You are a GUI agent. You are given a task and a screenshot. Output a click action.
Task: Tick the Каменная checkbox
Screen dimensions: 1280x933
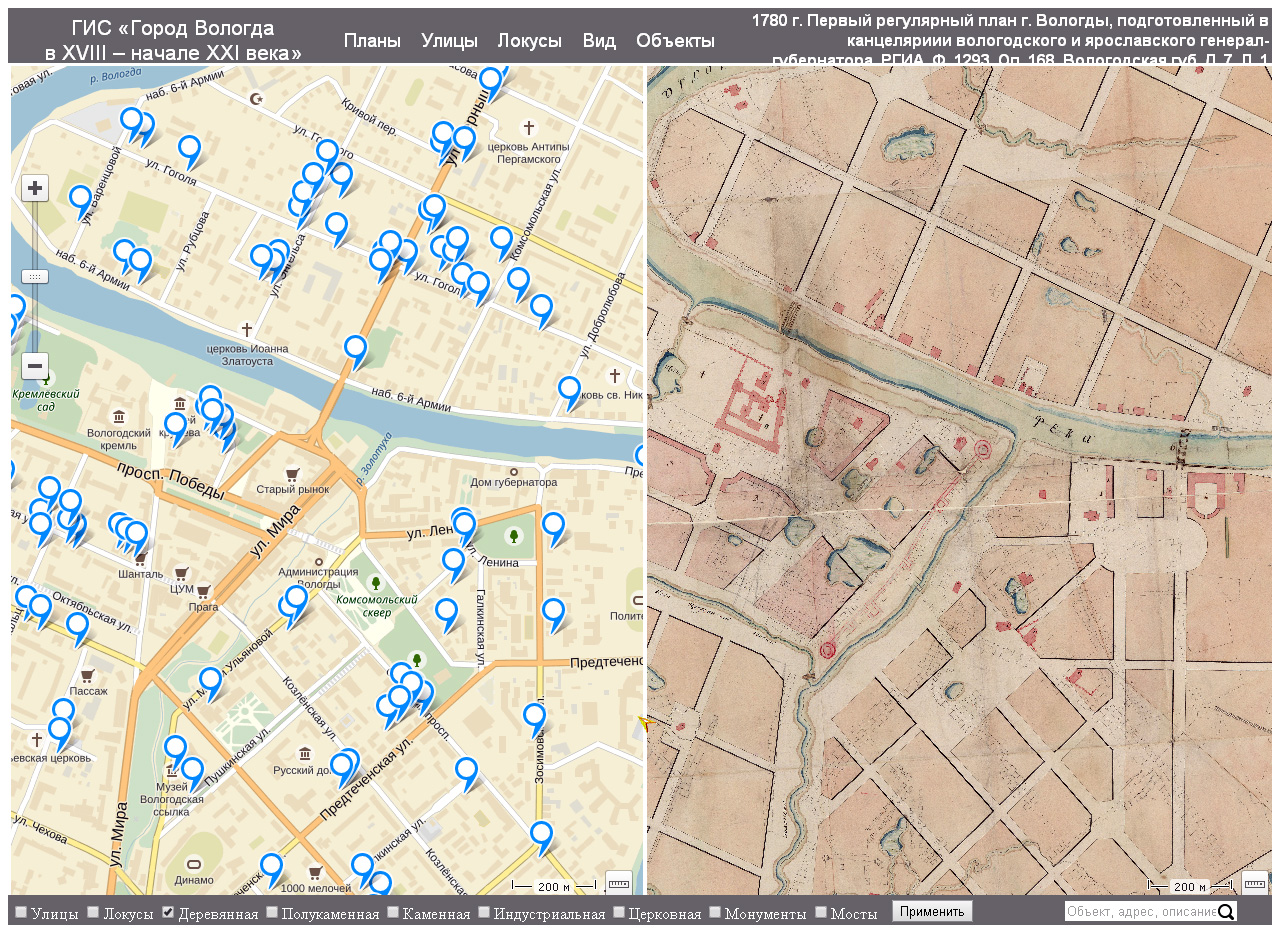coord(393,912)
